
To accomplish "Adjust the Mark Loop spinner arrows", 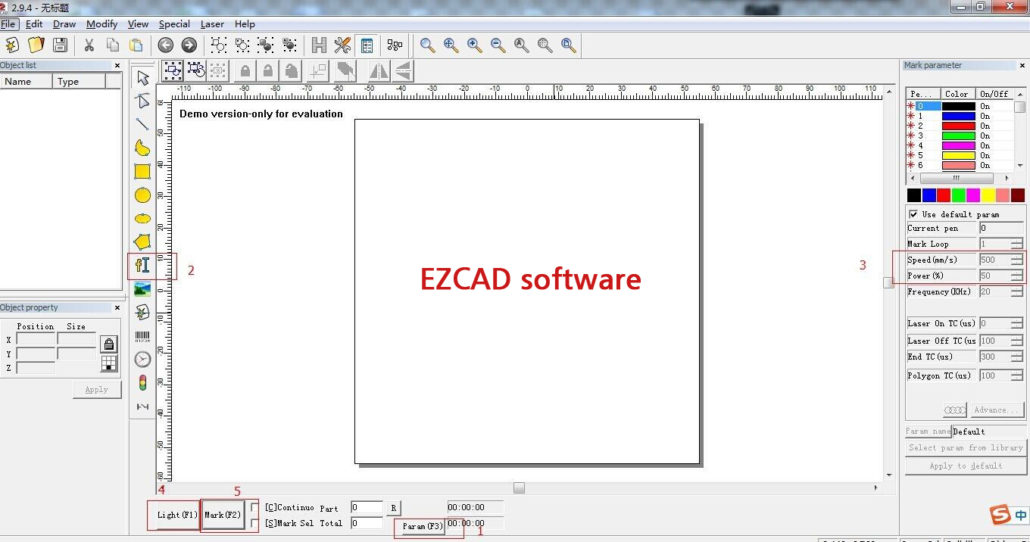I will click(1017, 244).
